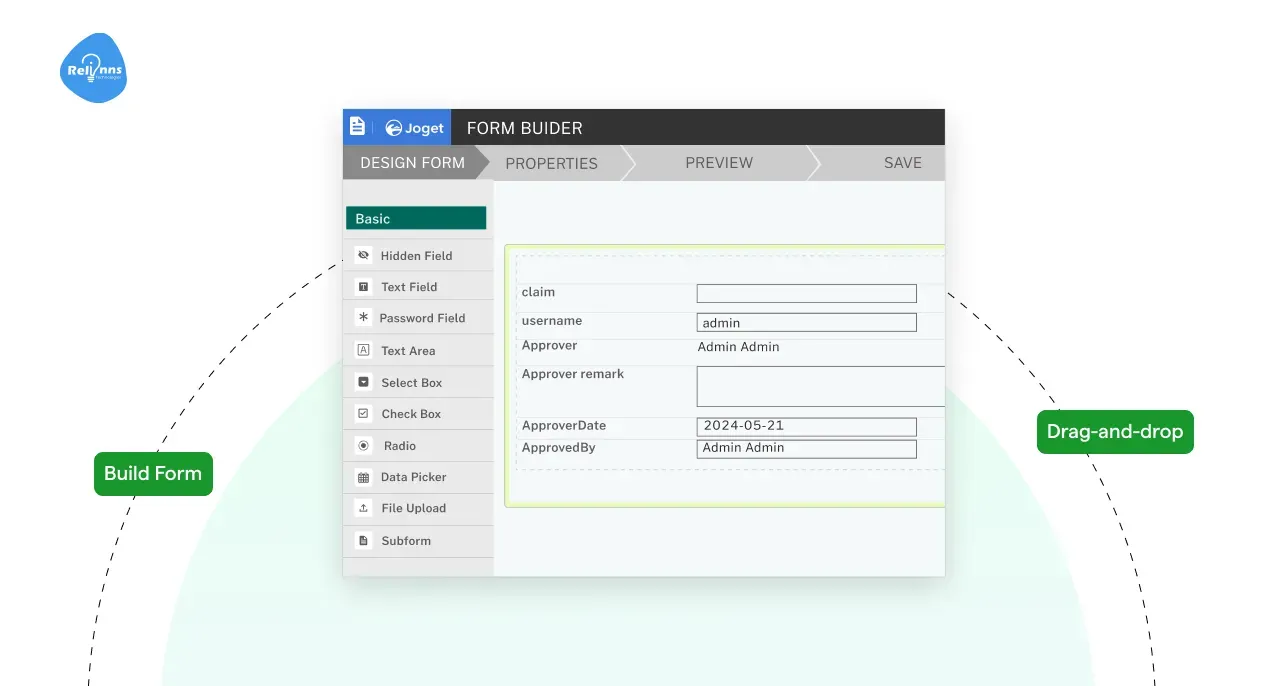Choose the Text Area element icon
Screen dimensions: 1288x686
click(363, 350)
